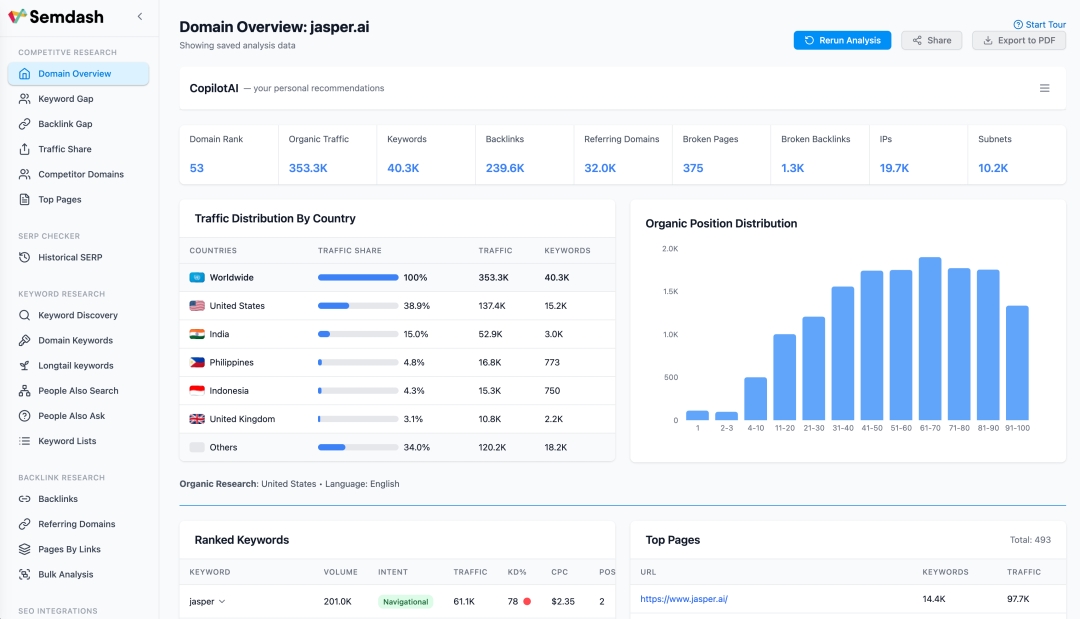Click the Worldwide traffic share bar
Screen dimensions: 1080x619
[x=357, y=277]
